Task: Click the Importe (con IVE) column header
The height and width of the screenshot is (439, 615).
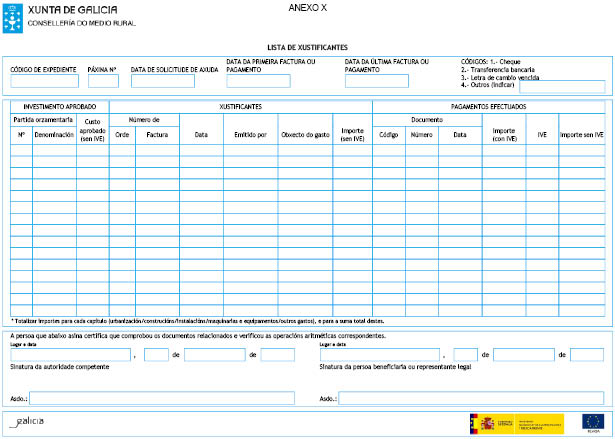Action: pos(504,135)
